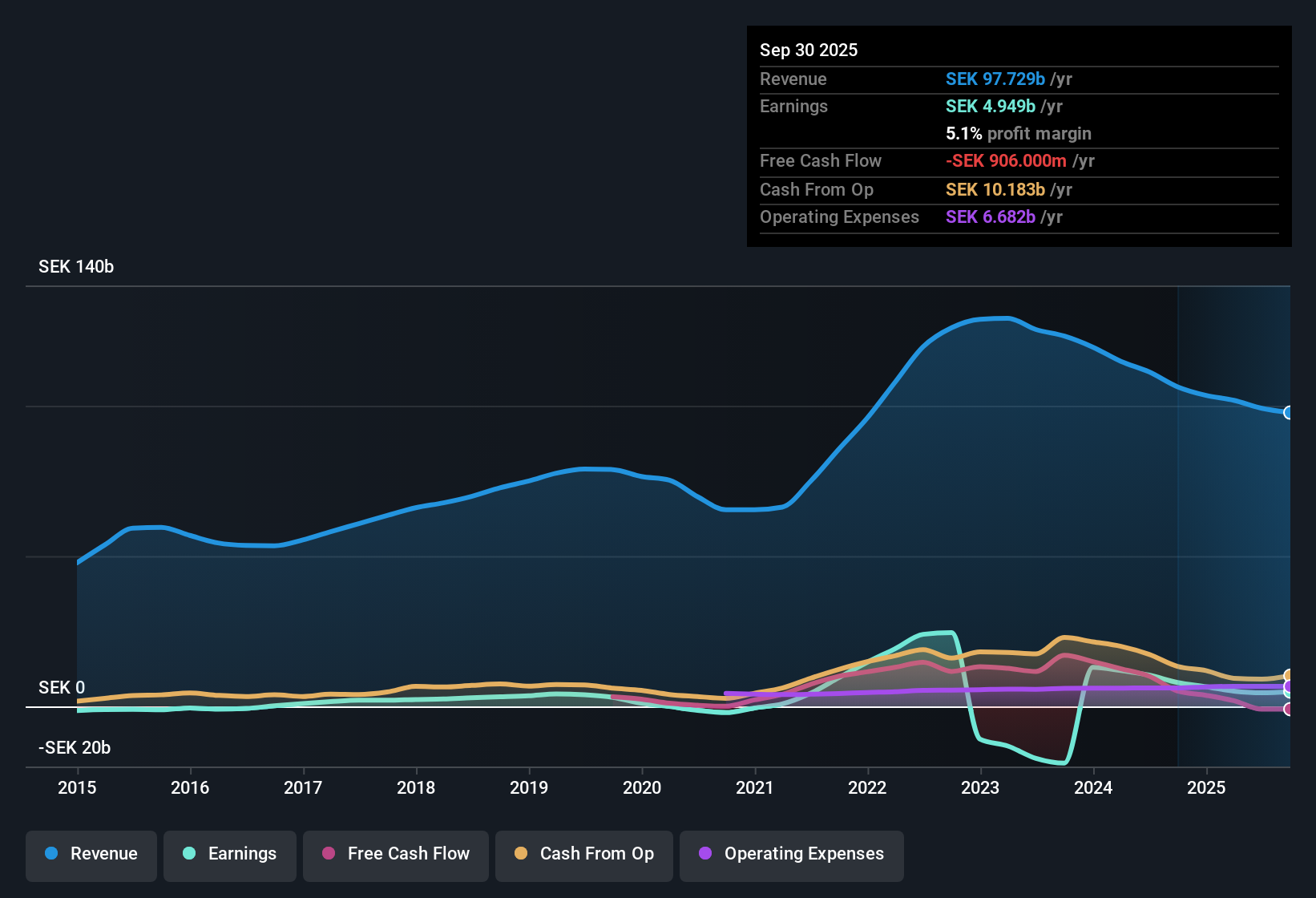Click the Cash From Op endpoint marker

(x=1289, y=676)
